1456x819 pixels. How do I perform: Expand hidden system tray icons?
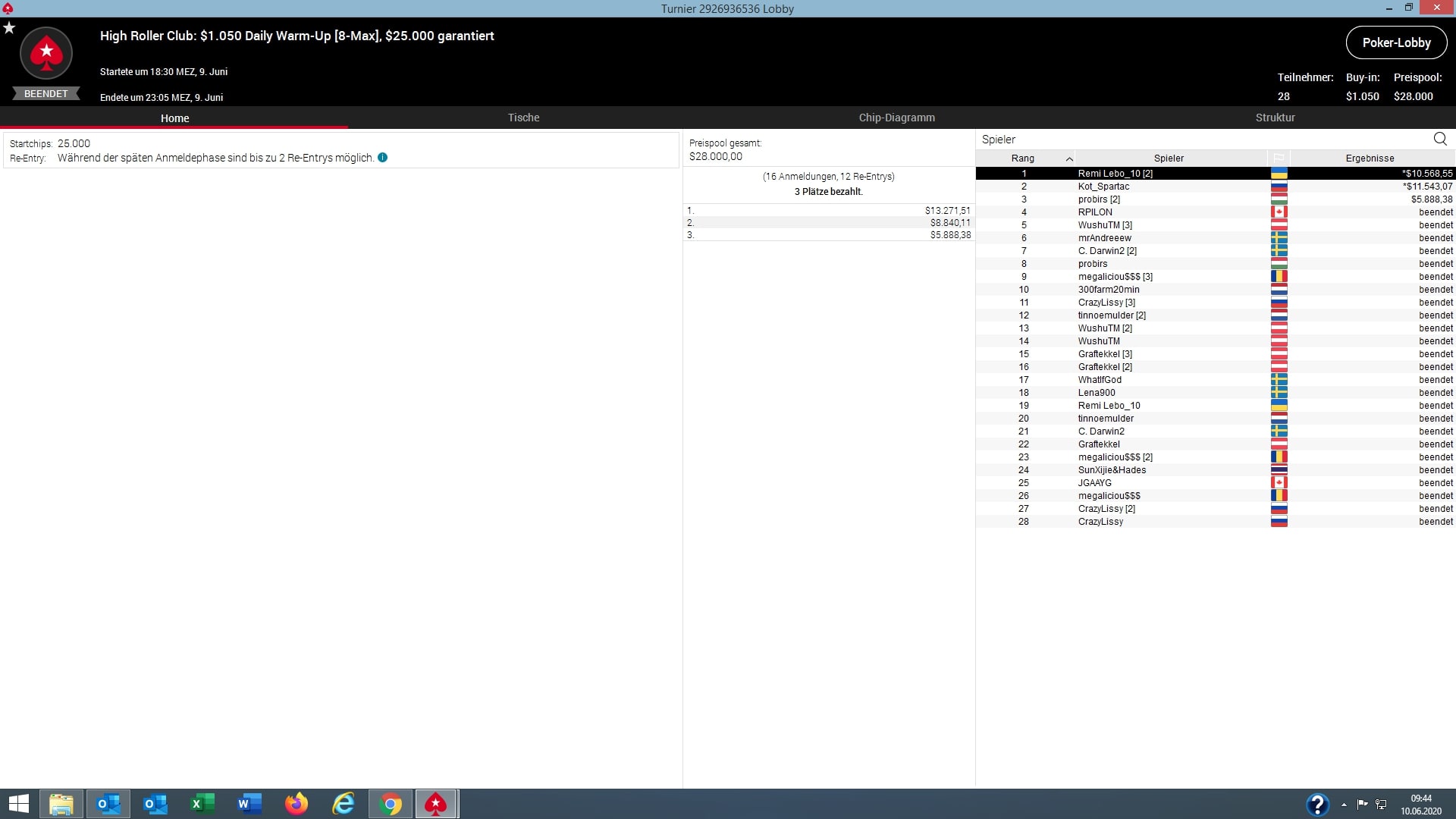pyautogui.click(x=1344, y=805)
